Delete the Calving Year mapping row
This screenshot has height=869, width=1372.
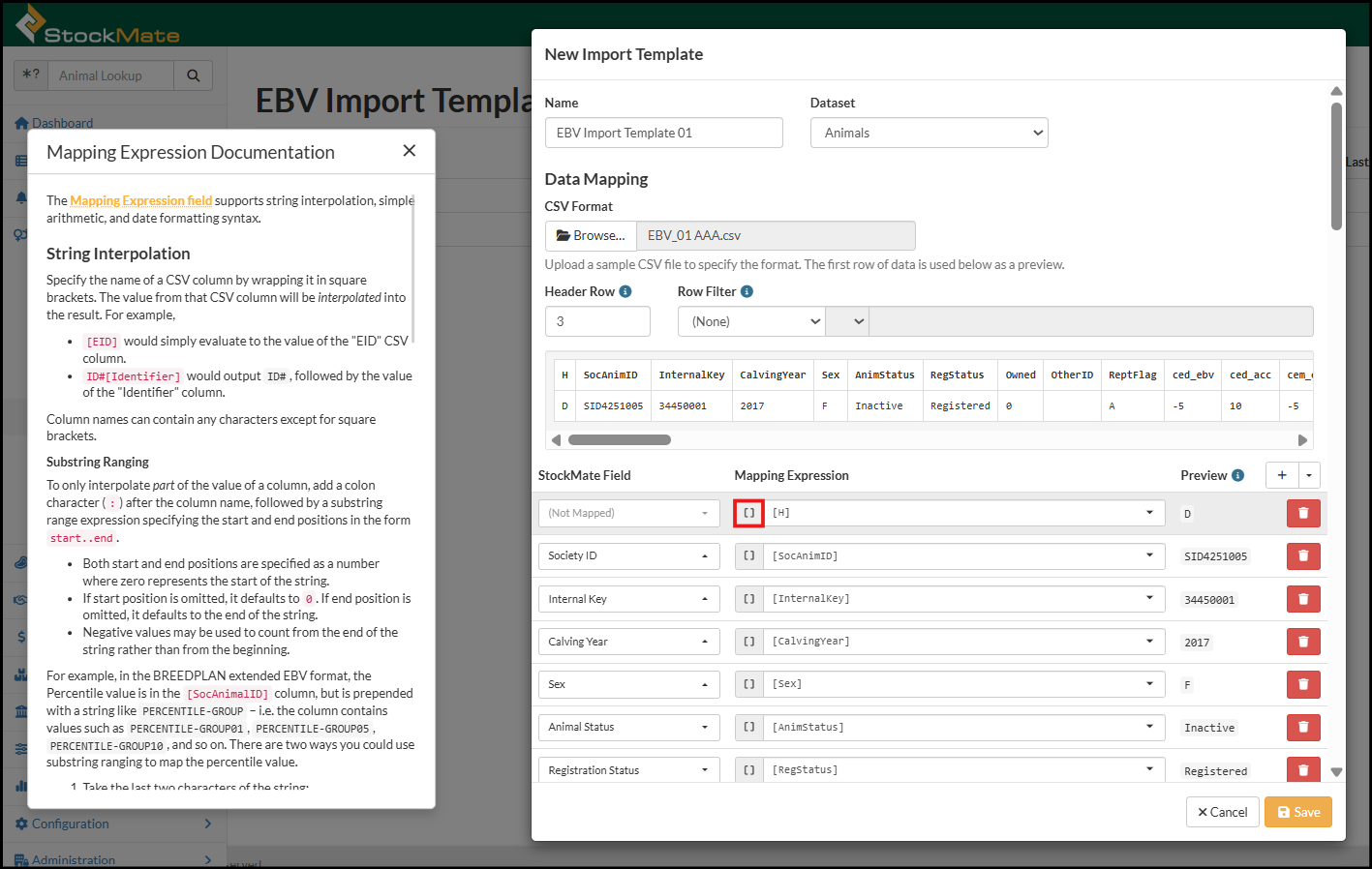[1302, 642]
